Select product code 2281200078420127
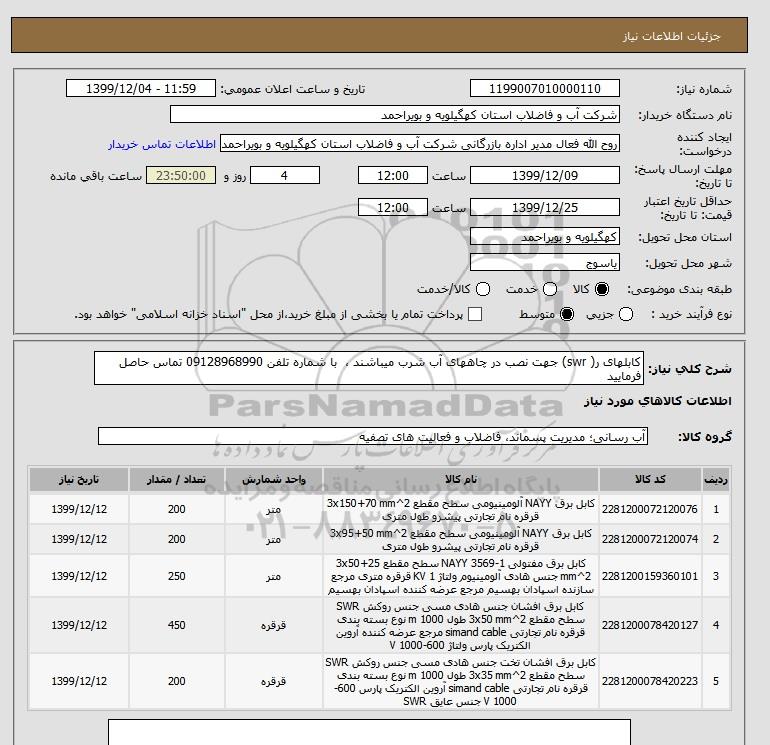Screen dimensions: 770x745 coord(650,625)
